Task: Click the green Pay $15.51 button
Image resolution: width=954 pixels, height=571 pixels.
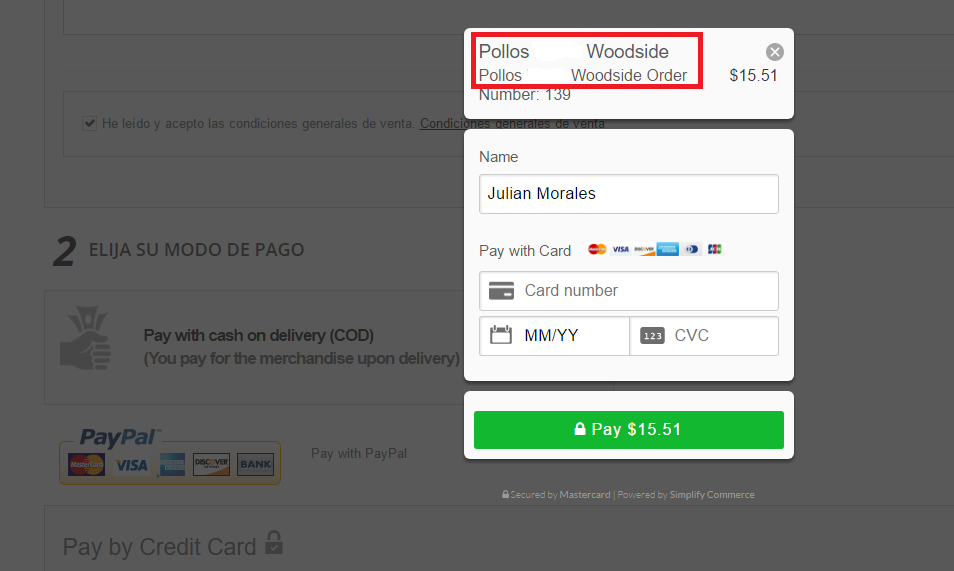Action: [x=628, y=430]
